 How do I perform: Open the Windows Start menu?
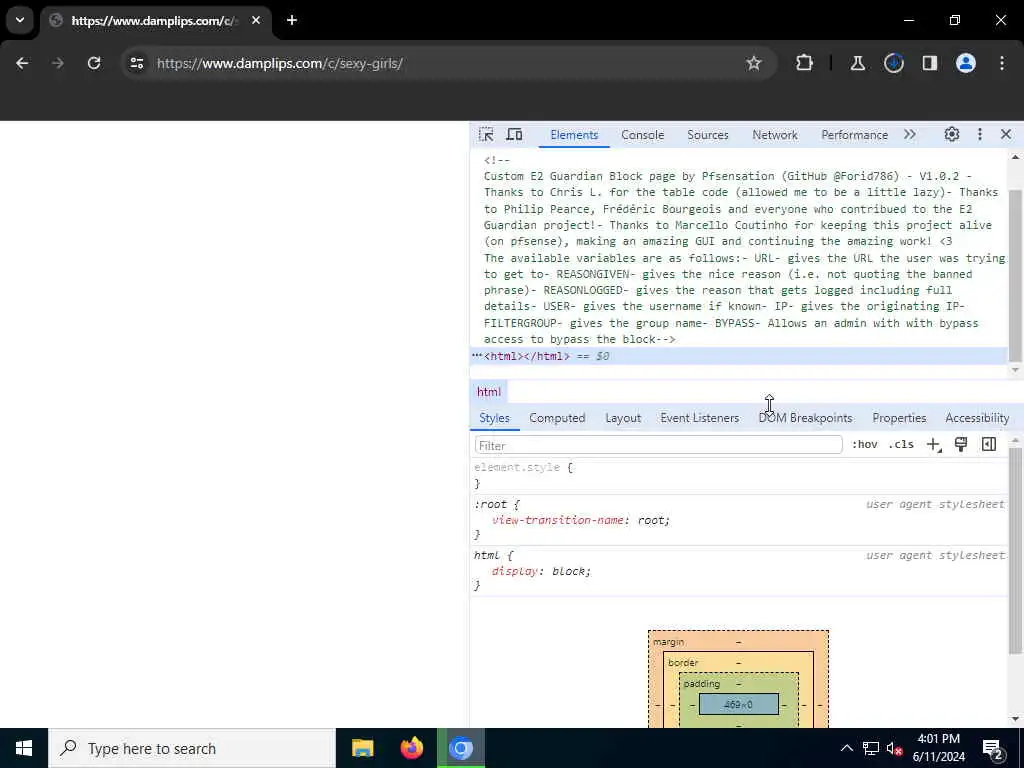[24, 748]
